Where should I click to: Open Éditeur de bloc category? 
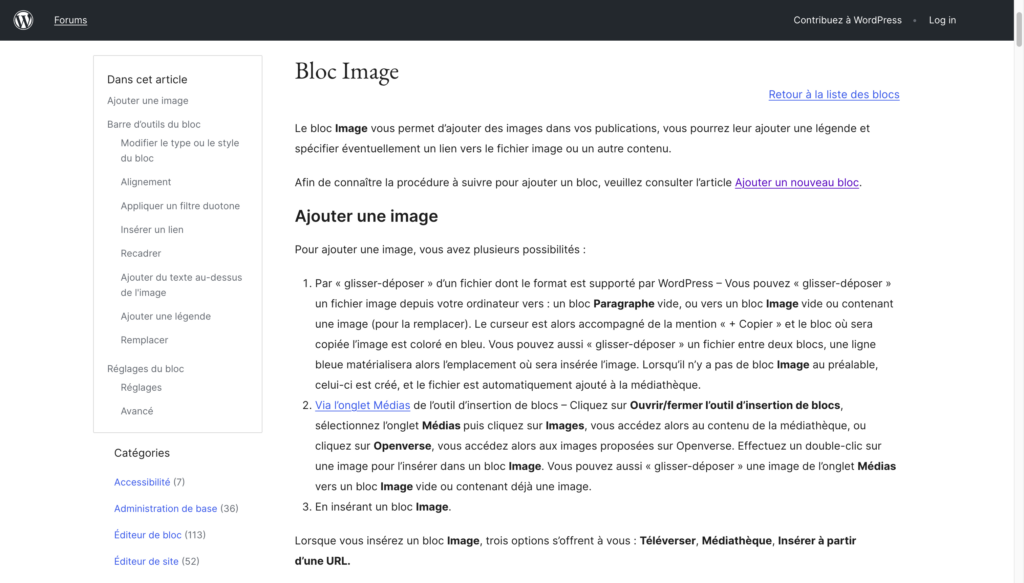tap(148, 535)
